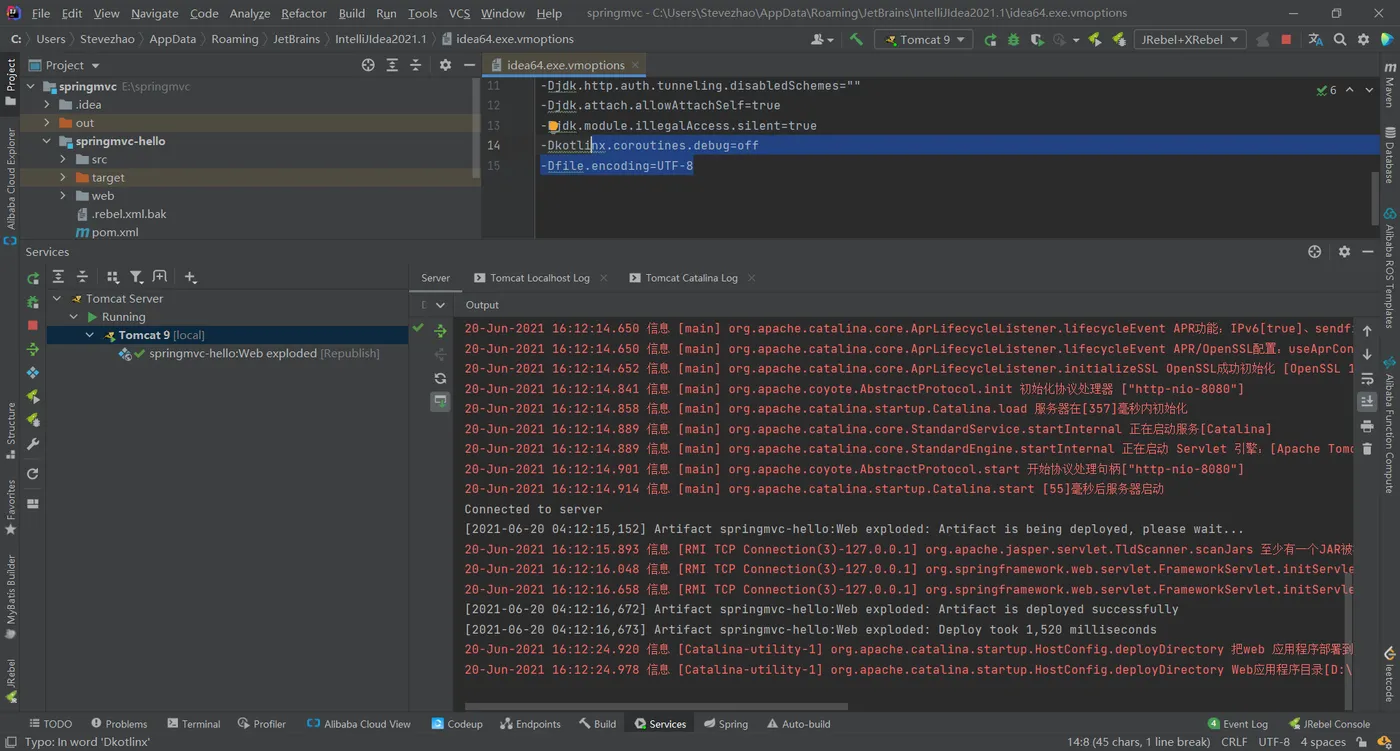Open JRebel Console from status bar
Image resolution: width=1400 pixels, height=751 pixels.
pos(1329,724)
